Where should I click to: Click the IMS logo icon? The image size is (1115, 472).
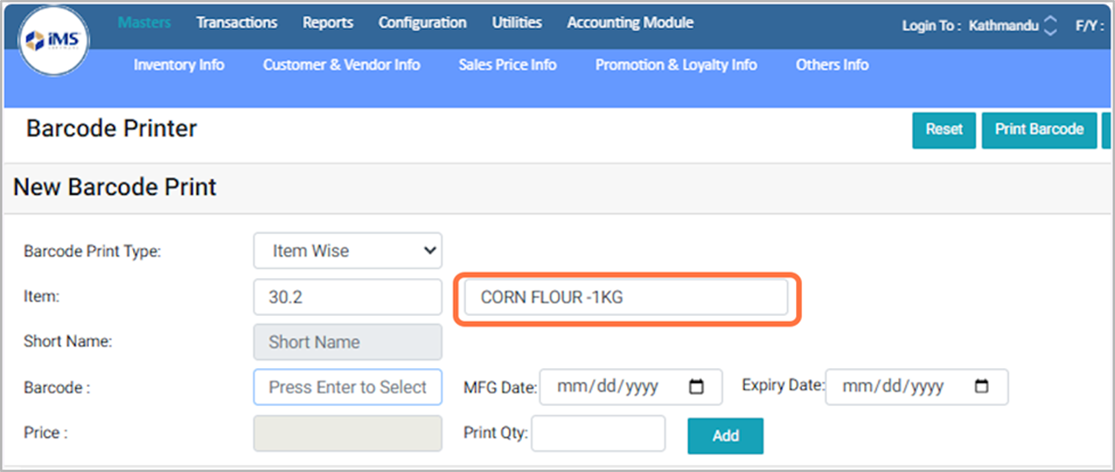pyautogui.click(x=57, y=40)
